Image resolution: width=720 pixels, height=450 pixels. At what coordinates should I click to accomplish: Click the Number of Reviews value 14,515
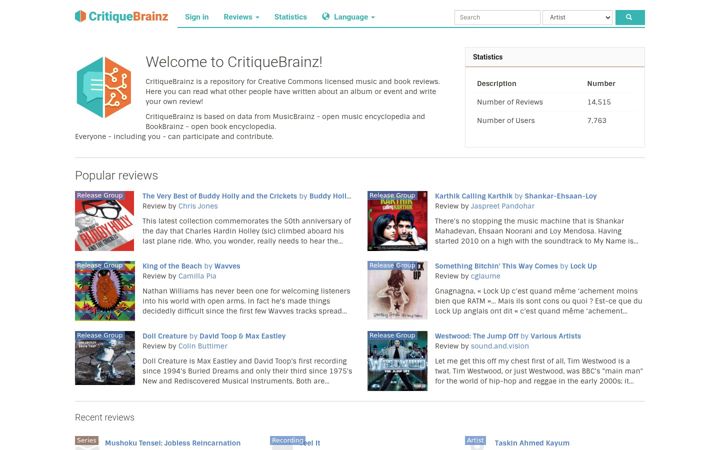pos(599,102)
